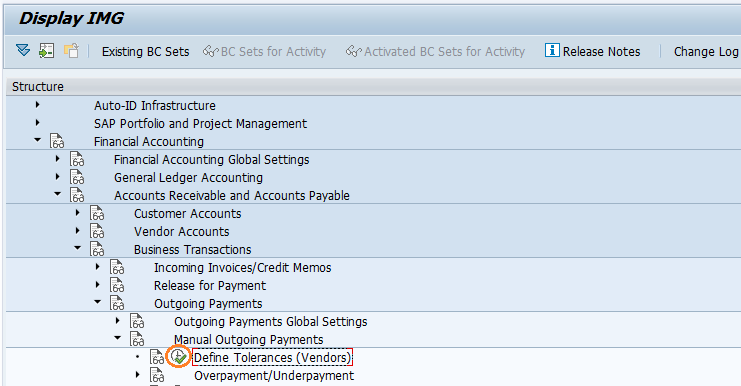
Task: Expand the Overpayment/Underpayment node
Action: coord(138,375)
